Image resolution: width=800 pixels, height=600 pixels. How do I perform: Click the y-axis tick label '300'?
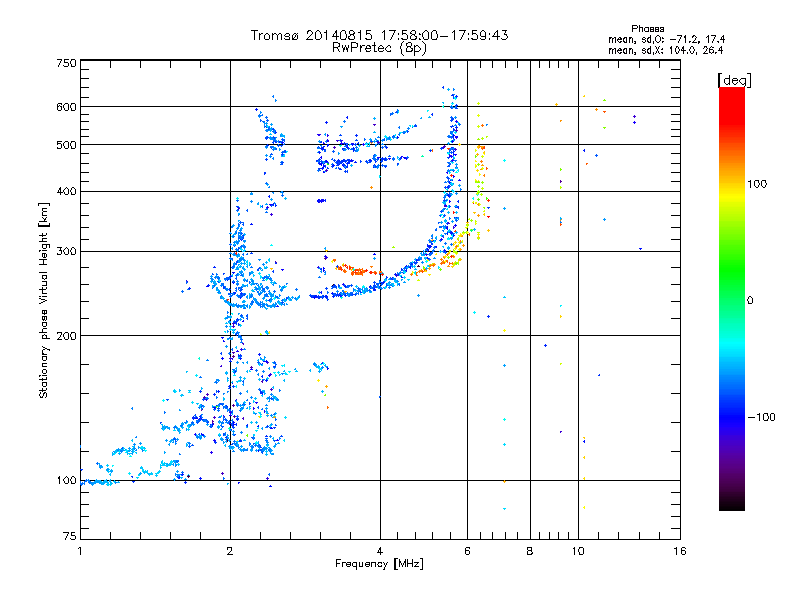click(66, 252)
